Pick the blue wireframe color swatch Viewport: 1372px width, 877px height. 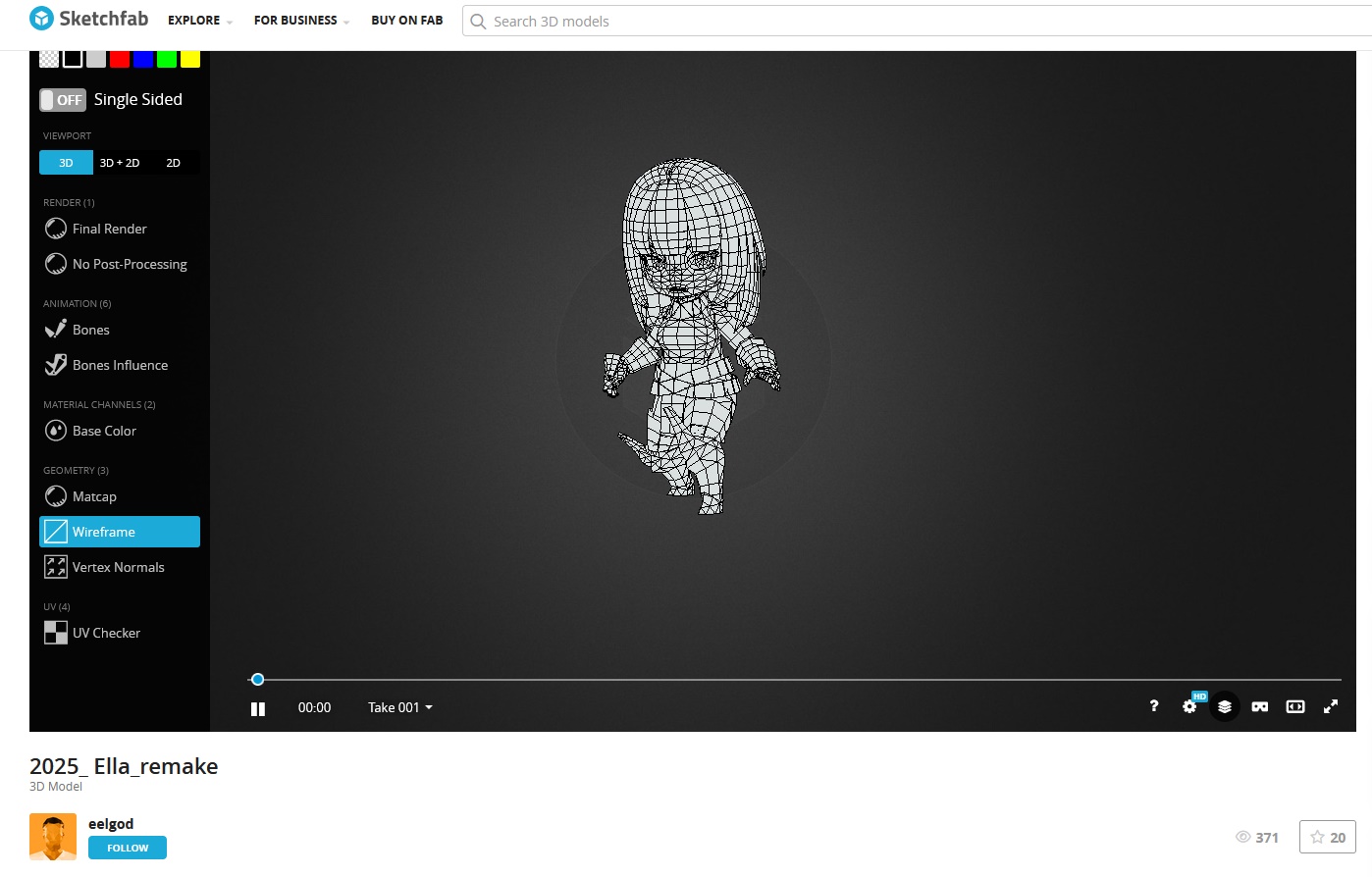tap(143, 59)
